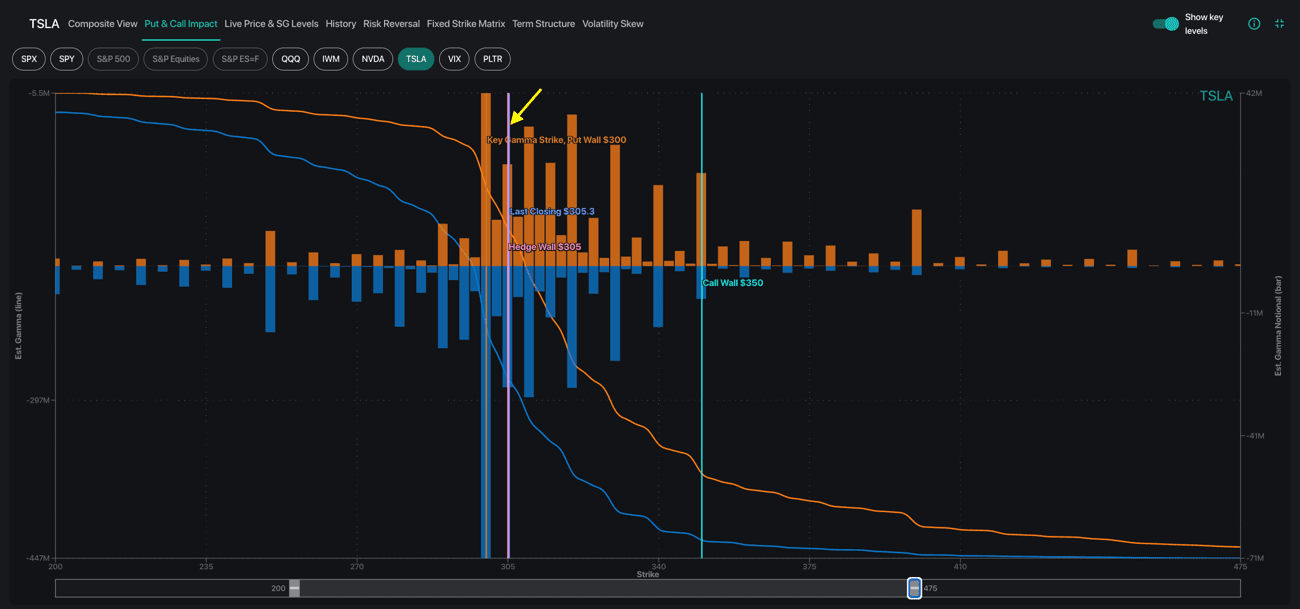The width and height of the screenshot is (1300, 609).
Task: Click the exit fullscreen collapse icon
Action: point(1279,23)
